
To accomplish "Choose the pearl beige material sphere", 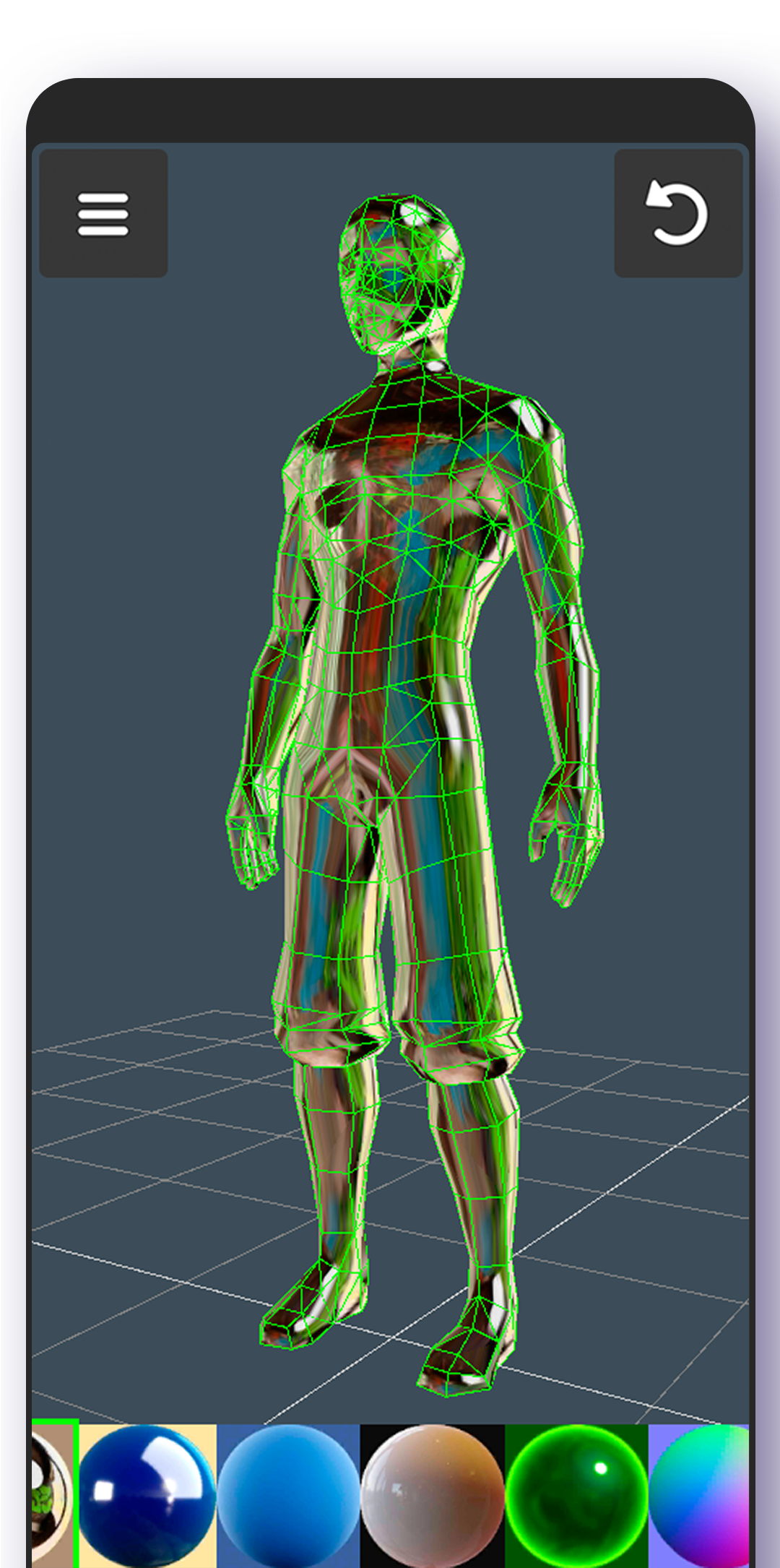I will [432, 1494].
